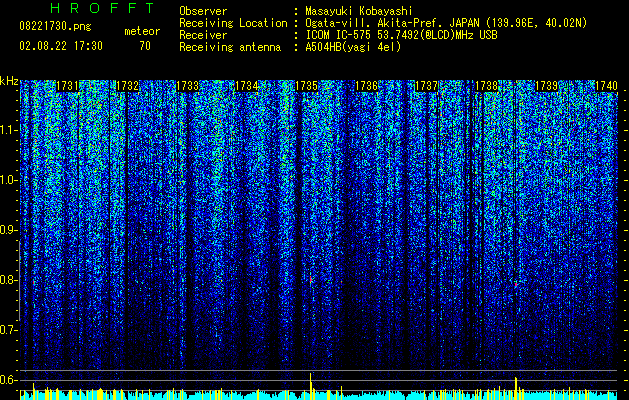
Task: Click the 1738 time marker
Action: [486, 86]
